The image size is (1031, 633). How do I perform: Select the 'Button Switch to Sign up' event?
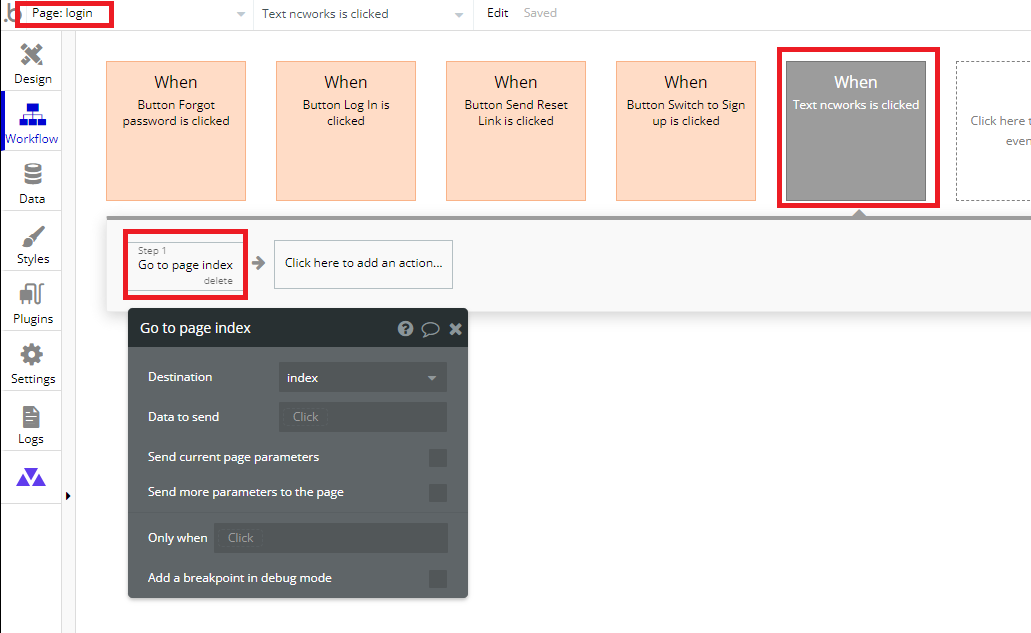coord(686,131)
